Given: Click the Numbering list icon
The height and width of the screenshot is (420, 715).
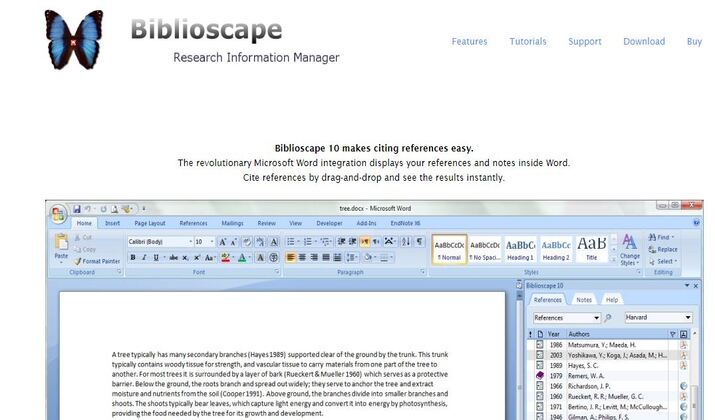Looking at the screenshot, I should pos(308,242).
